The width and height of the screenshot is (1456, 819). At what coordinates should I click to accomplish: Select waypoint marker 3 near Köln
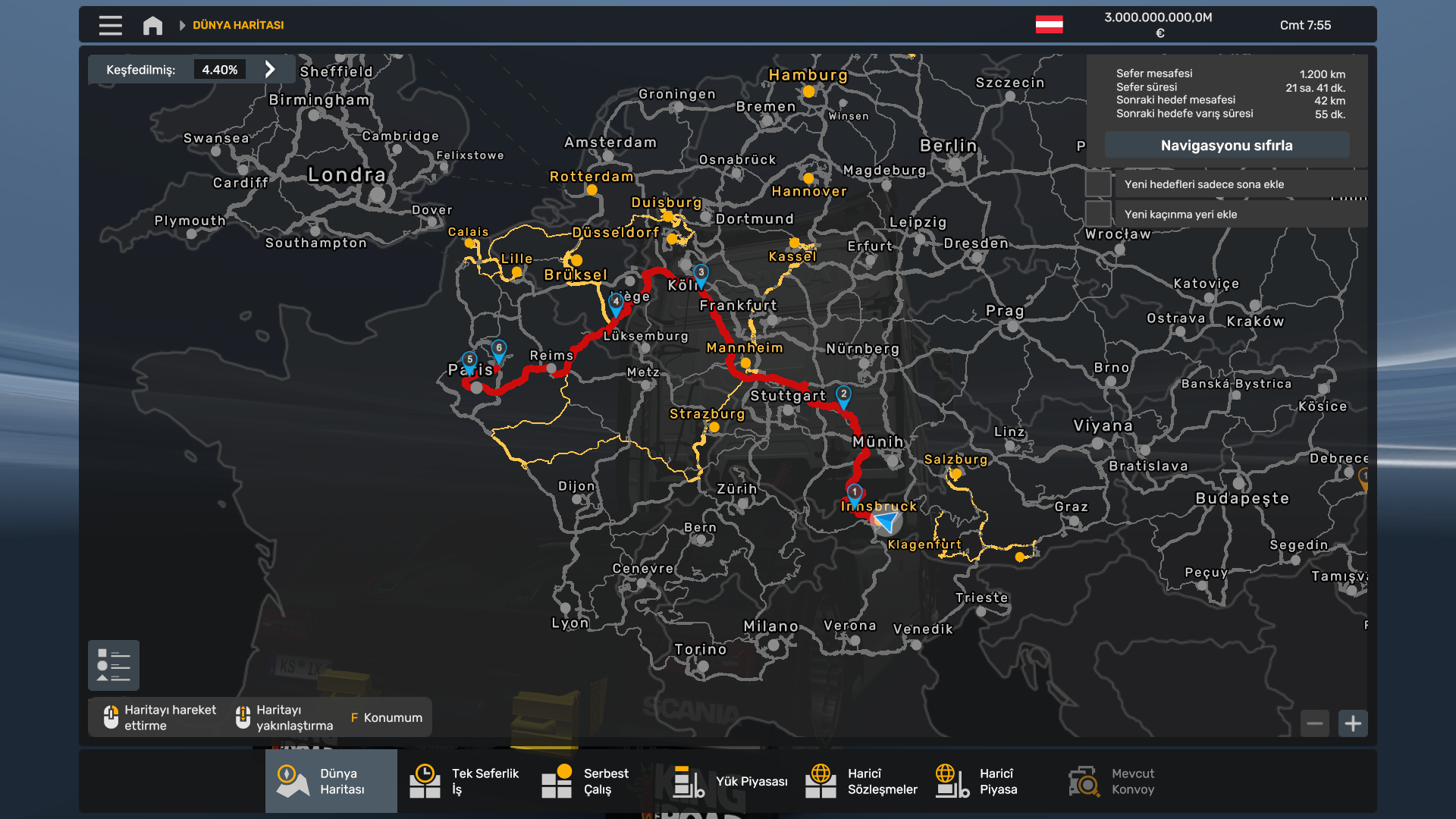coord(701,273)
